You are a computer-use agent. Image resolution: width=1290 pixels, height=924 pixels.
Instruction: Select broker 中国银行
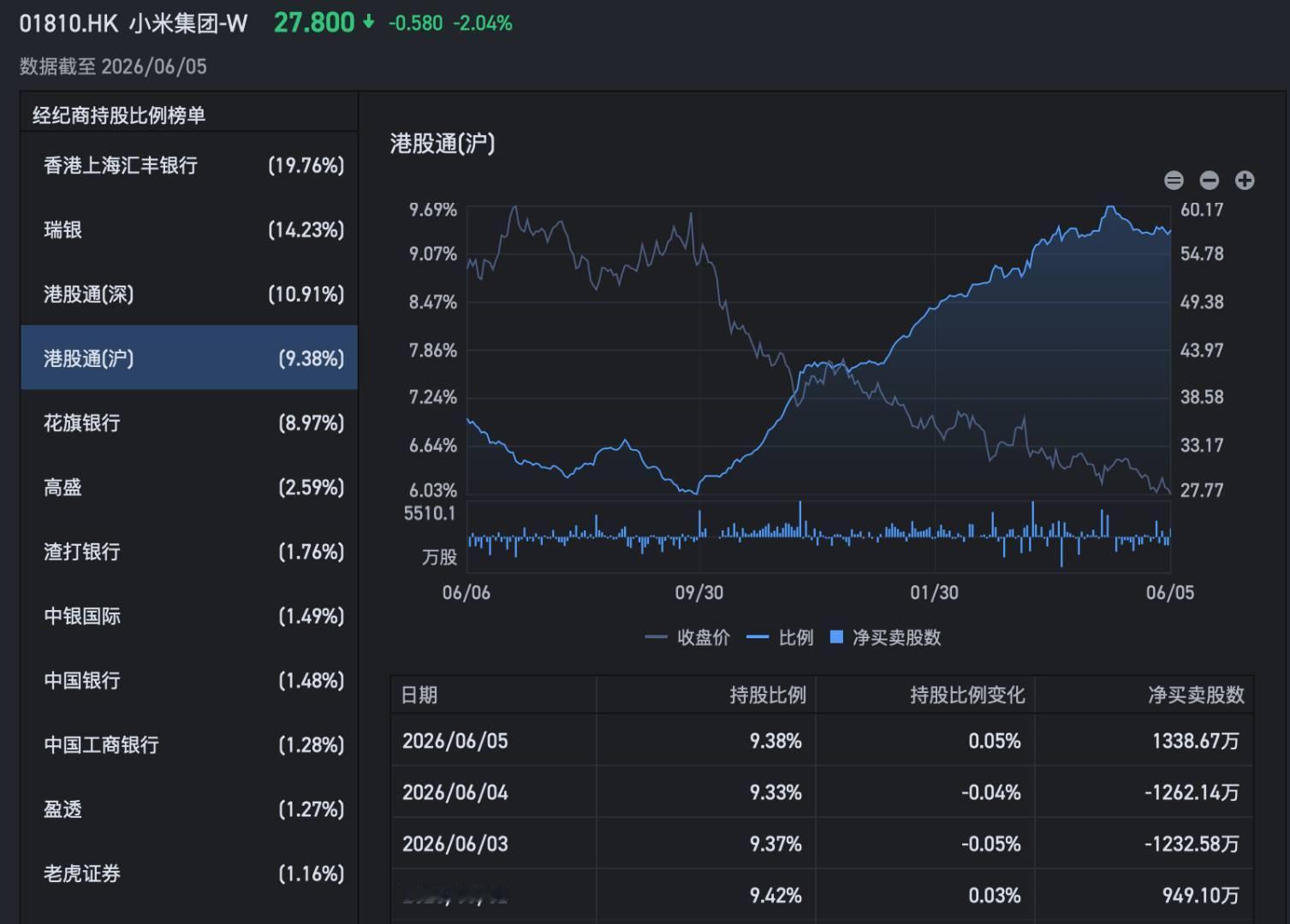coord(189,680)
